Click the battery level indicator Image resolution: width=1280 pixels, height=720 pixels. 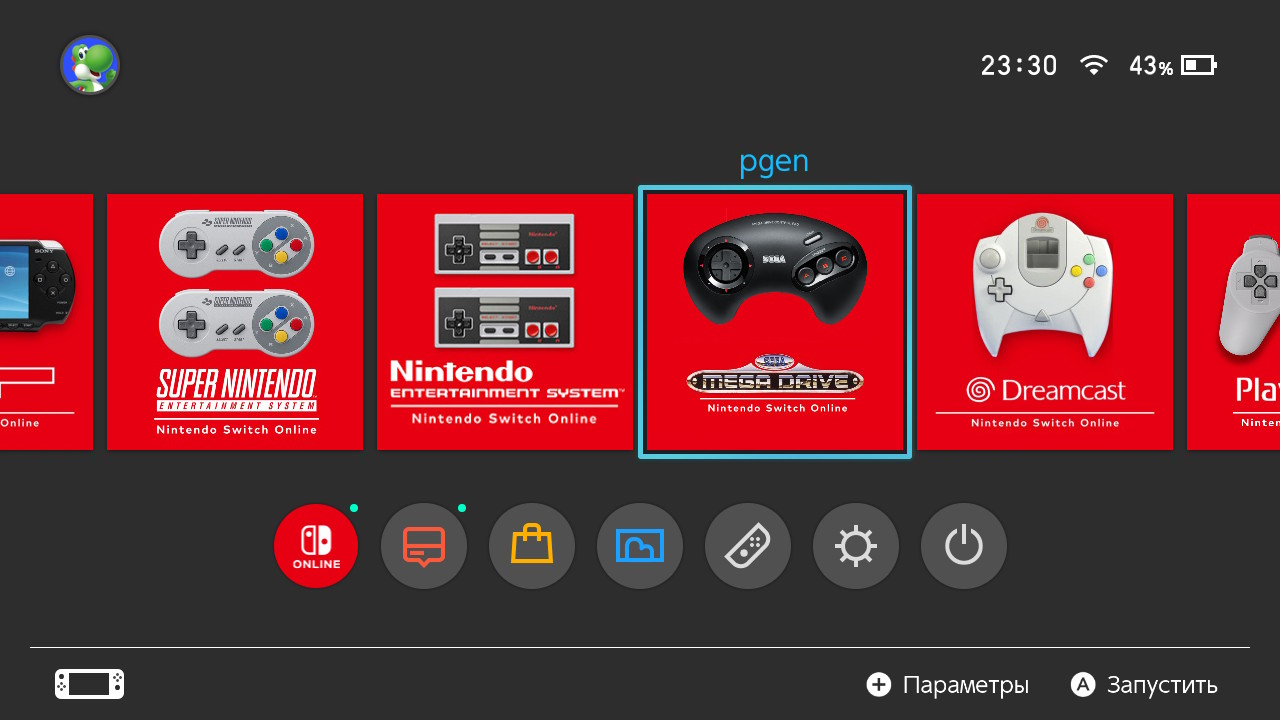pyautogui.click(x=1173, y=66)
